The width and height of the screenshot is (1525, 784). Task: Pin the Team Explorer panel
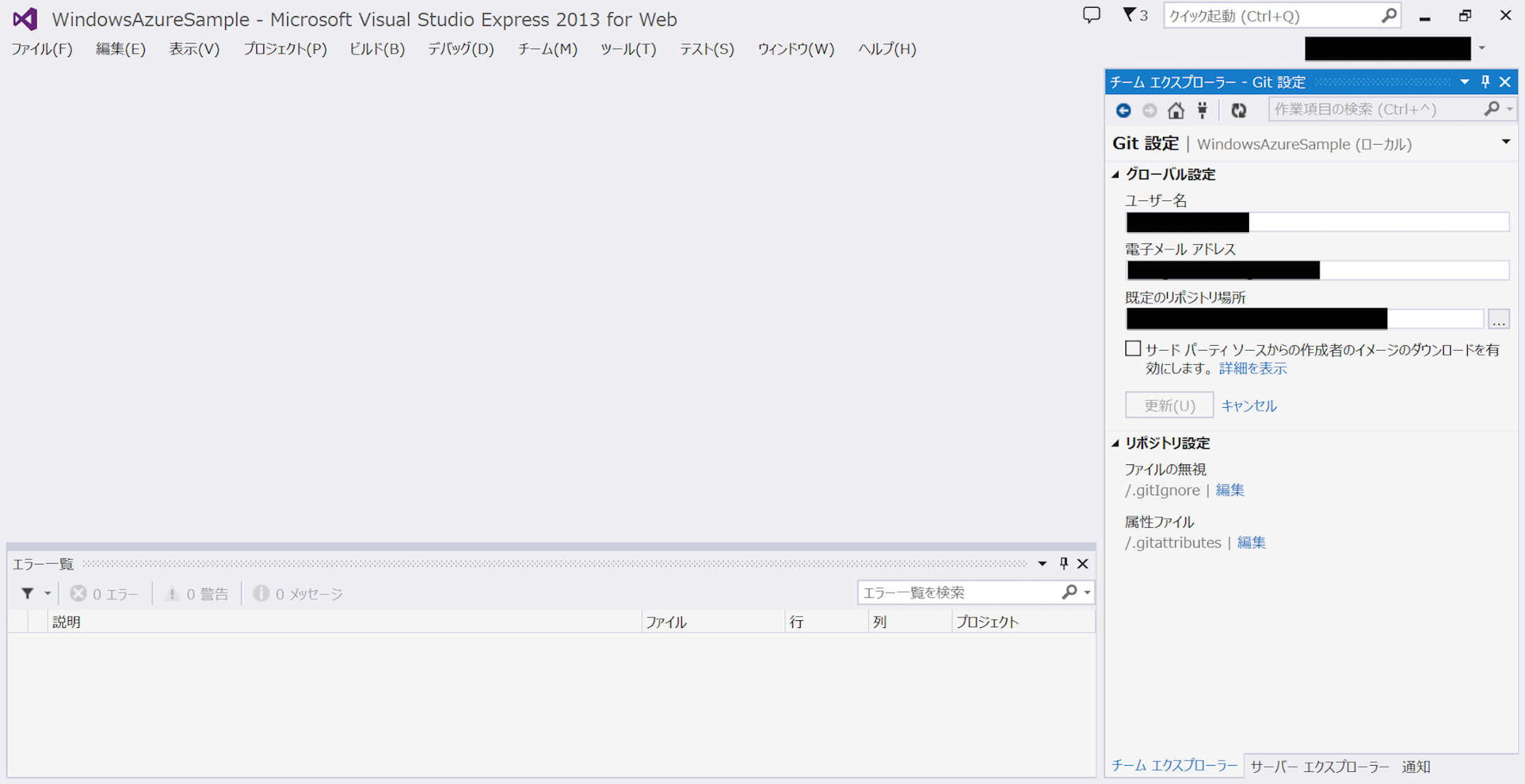pos(1485,82)
